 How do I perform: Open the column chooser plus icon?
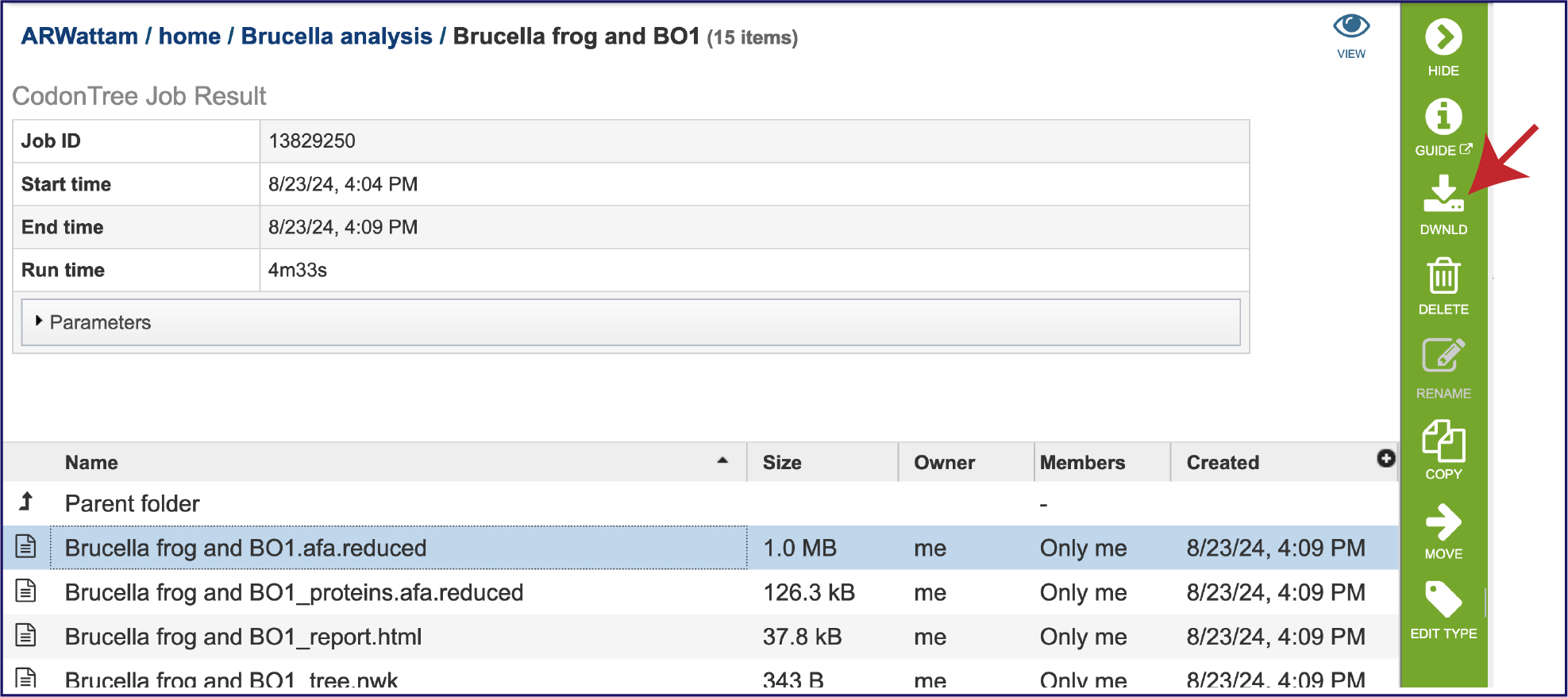click(1385, 458)
